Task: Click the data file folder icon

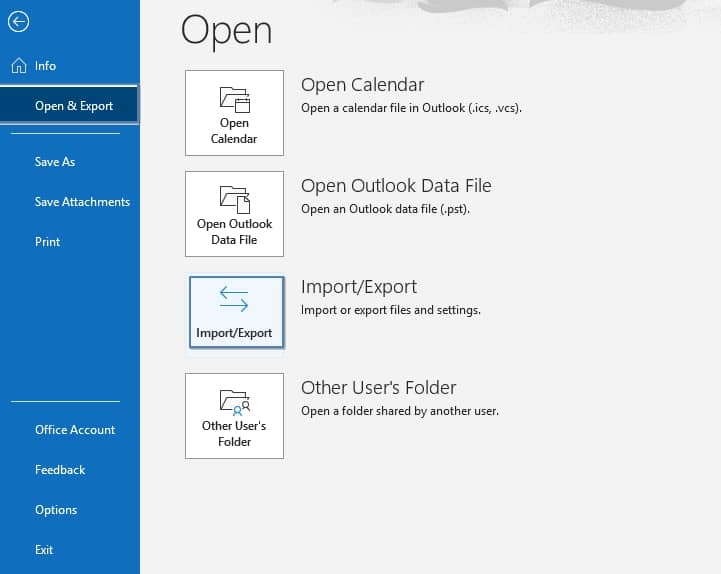Action: [235, 200]
